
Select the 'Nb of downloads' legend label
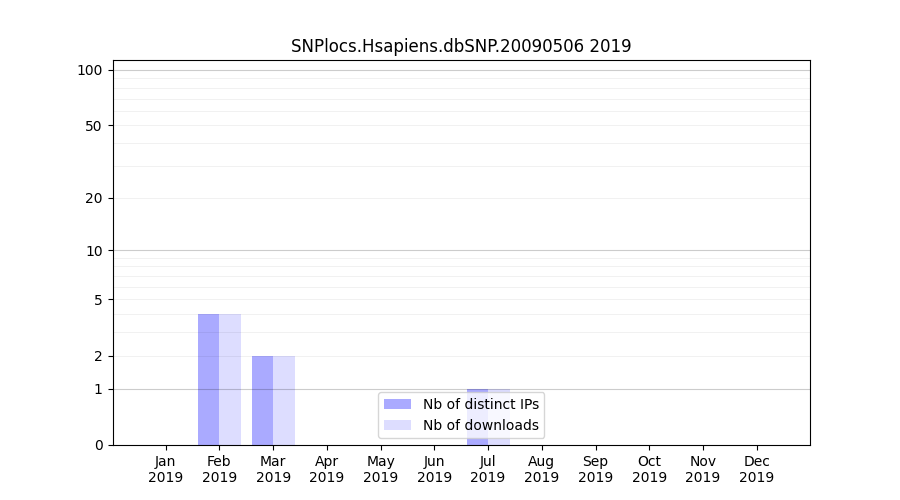(x=480, y=425)
